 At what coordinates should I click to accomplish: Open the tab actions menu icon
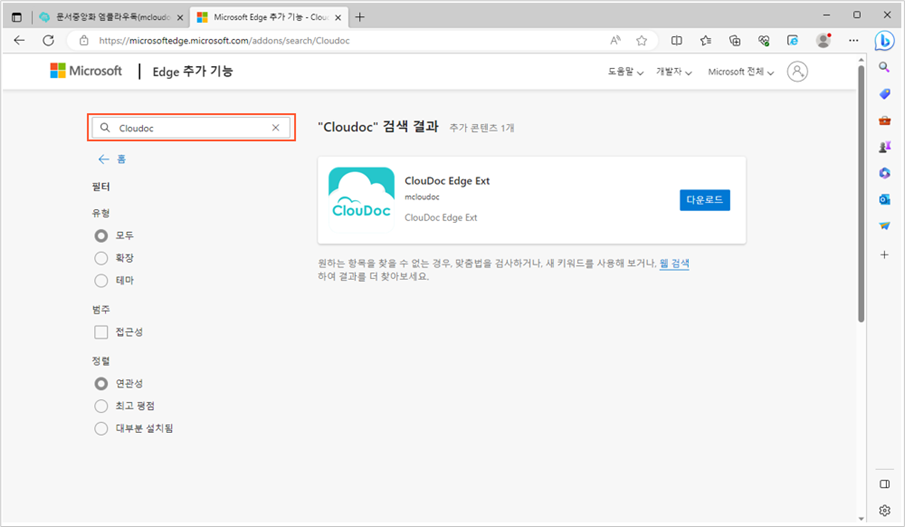[x=17, y=17]
